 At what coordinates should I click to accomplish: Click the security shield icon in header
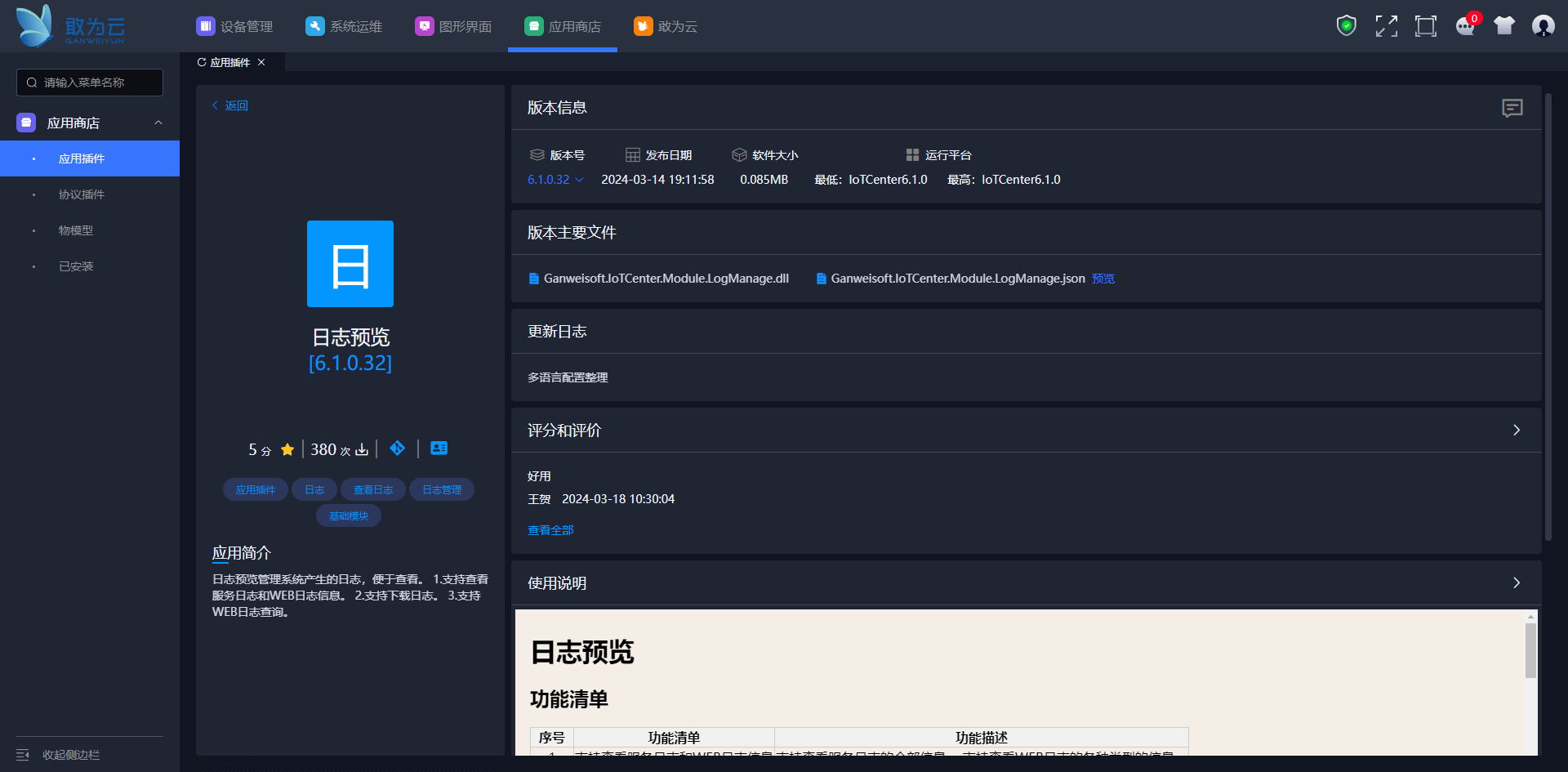click(x=1346, y=26)
